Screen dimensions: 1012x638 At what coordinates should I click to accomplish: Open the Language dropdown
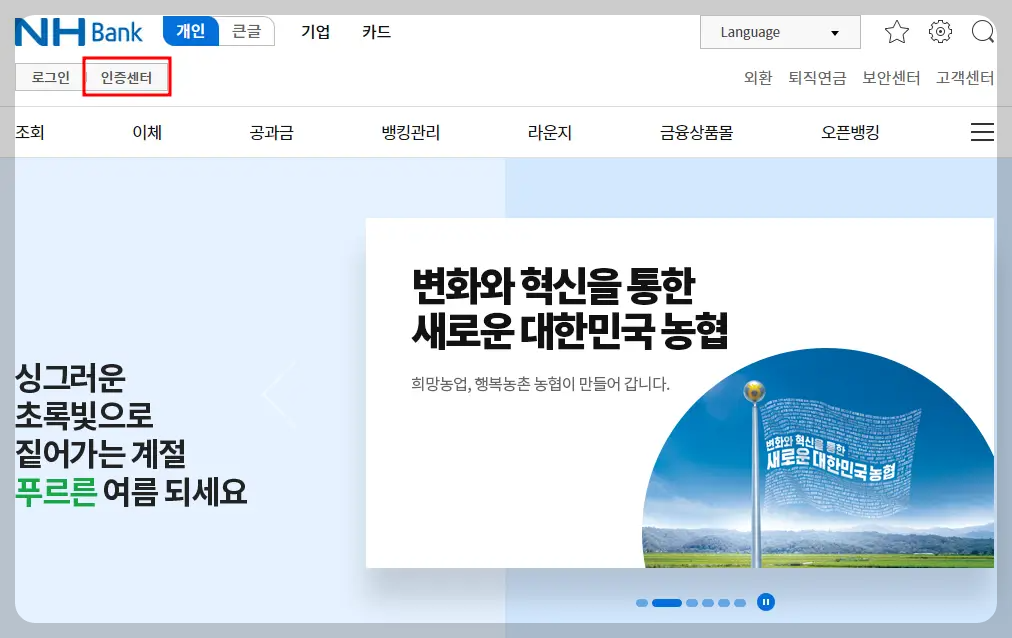[780, 31]
